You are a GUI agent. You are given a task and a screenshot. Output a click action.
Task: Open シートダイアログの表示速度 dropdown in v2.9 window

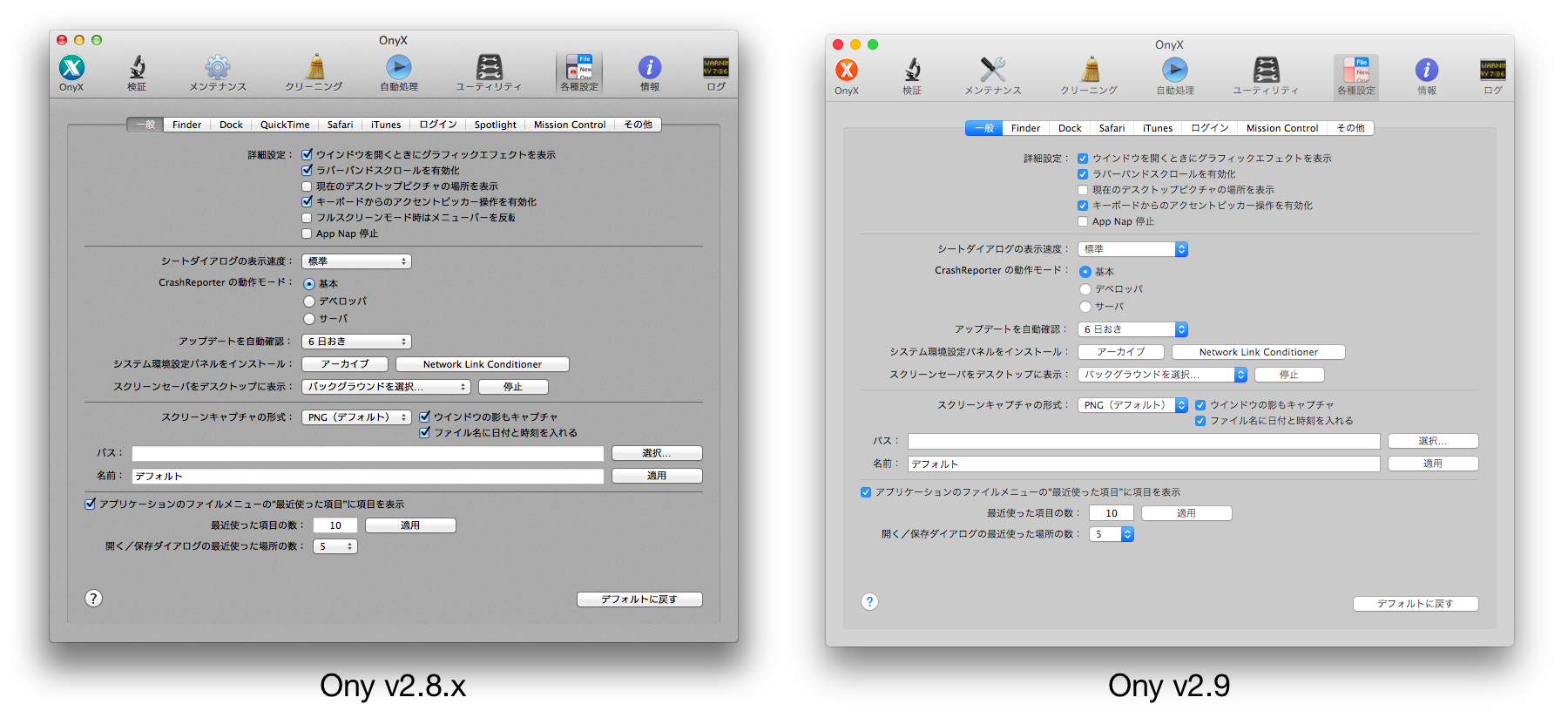pos(1132,249)
